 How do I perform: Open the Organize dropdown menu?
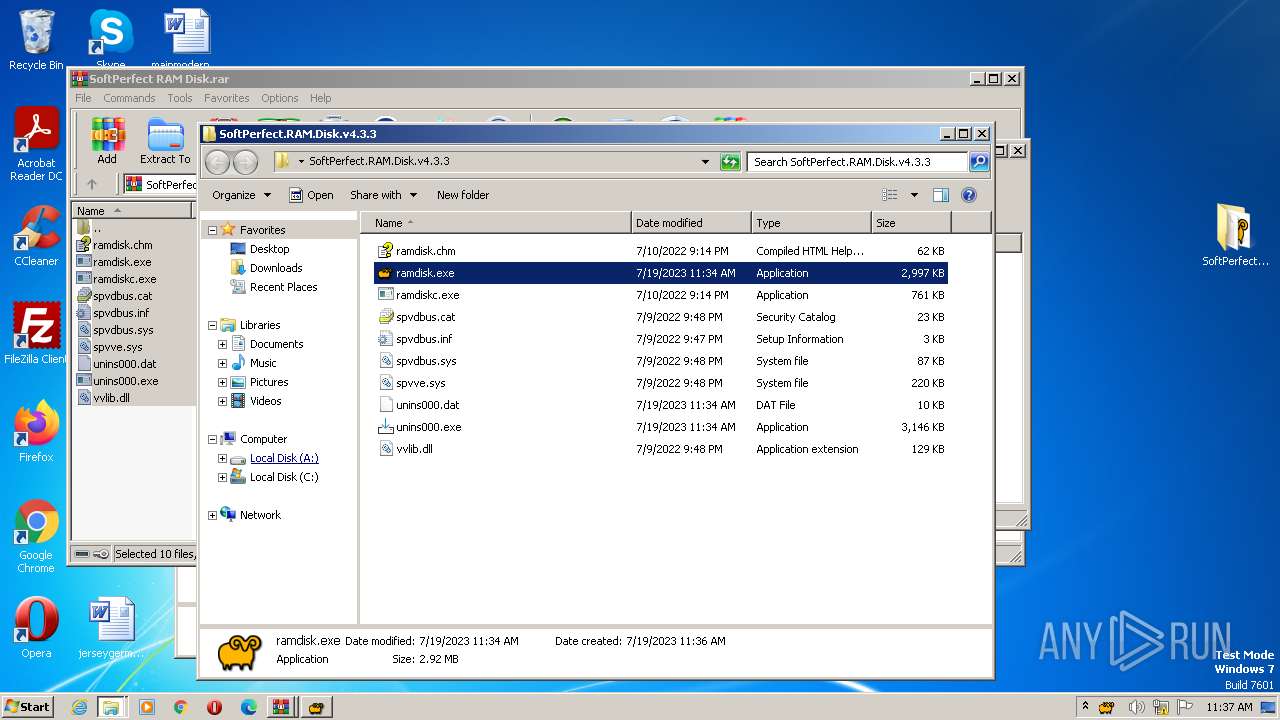point(241,195)
